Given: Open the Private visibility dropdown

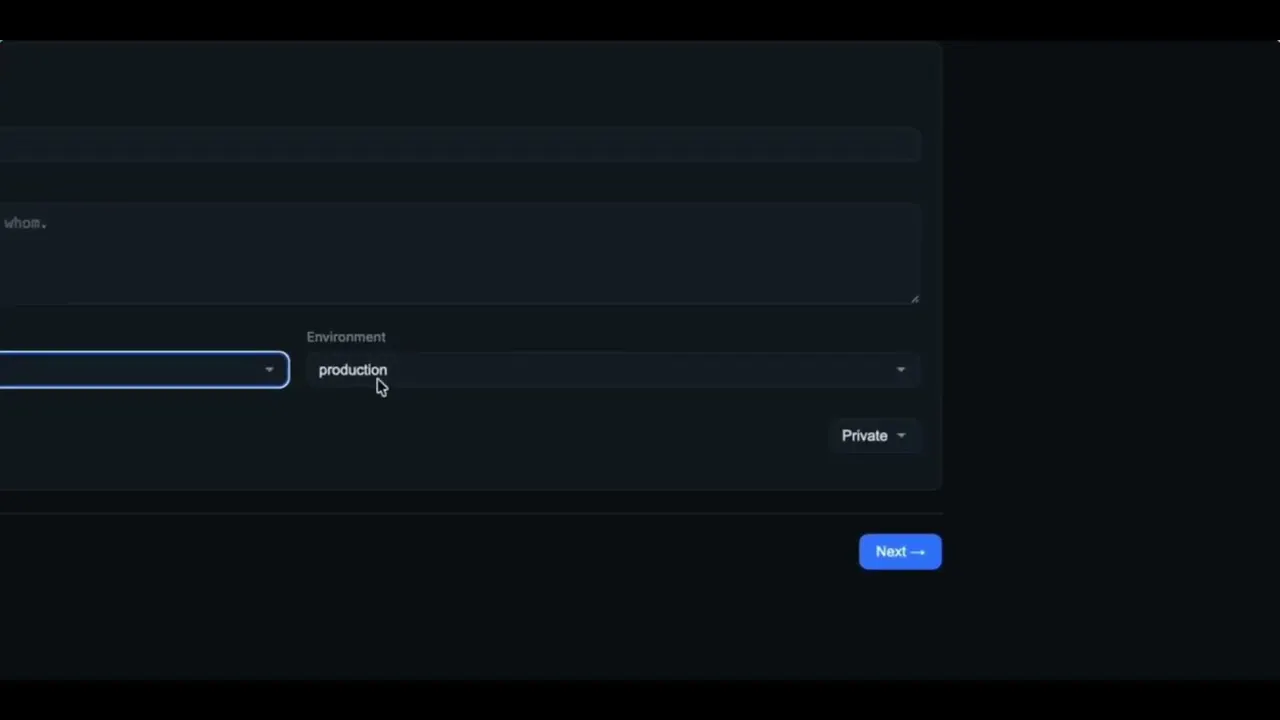Looking at the screenshot, I should coord(873,436).
